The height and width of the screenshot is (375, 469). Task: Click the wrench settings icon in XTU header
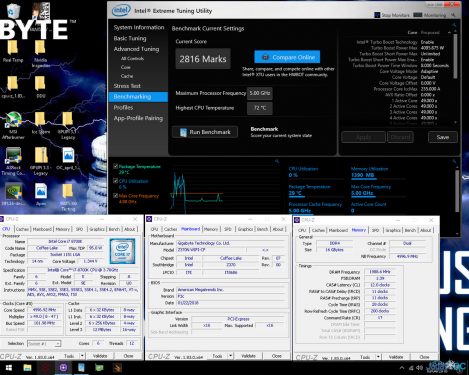[x=453, y=15]
